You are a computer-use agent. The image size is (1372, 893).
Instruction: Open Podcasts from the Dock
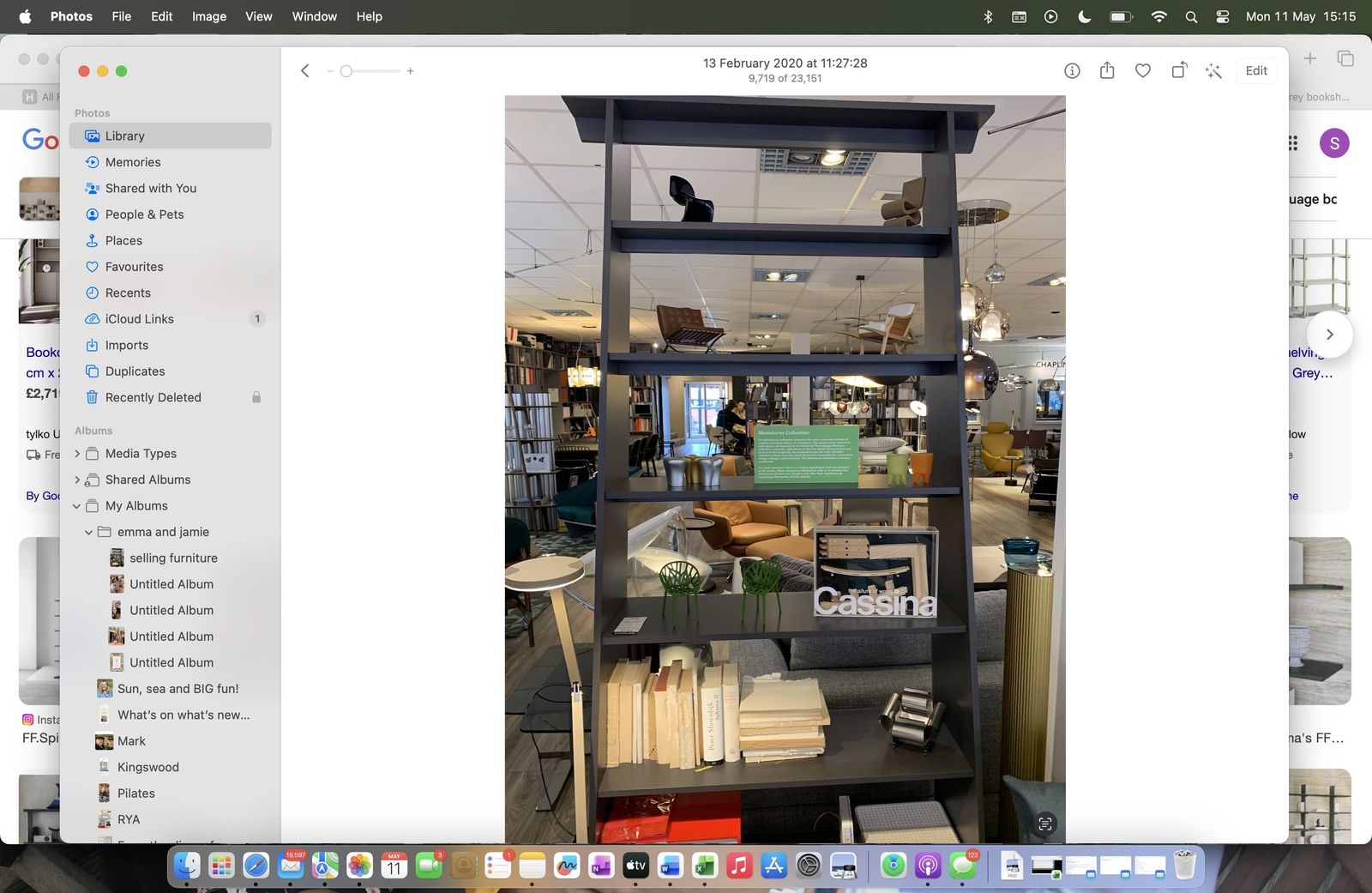click(x=928, y=866)
